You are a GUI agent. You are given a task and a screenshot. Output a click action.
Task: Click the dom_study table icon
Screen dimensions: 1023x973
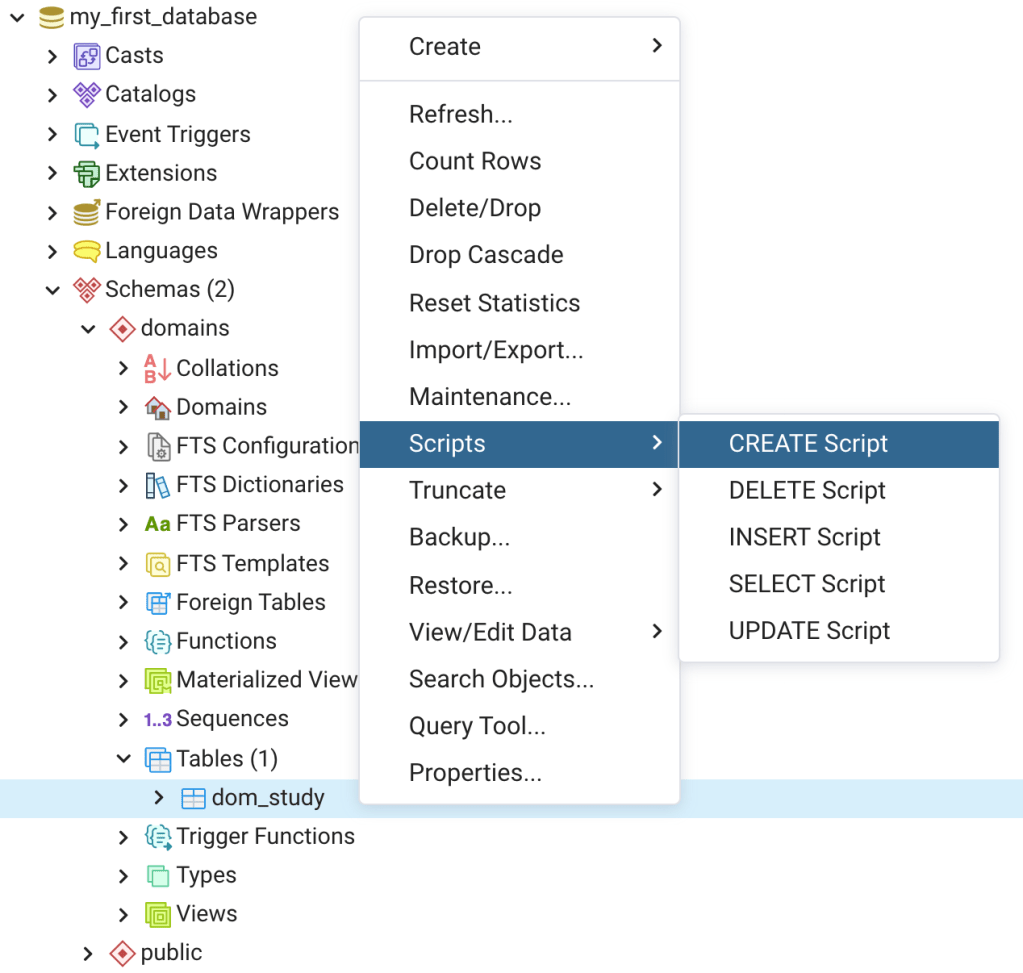coord(193,798)
